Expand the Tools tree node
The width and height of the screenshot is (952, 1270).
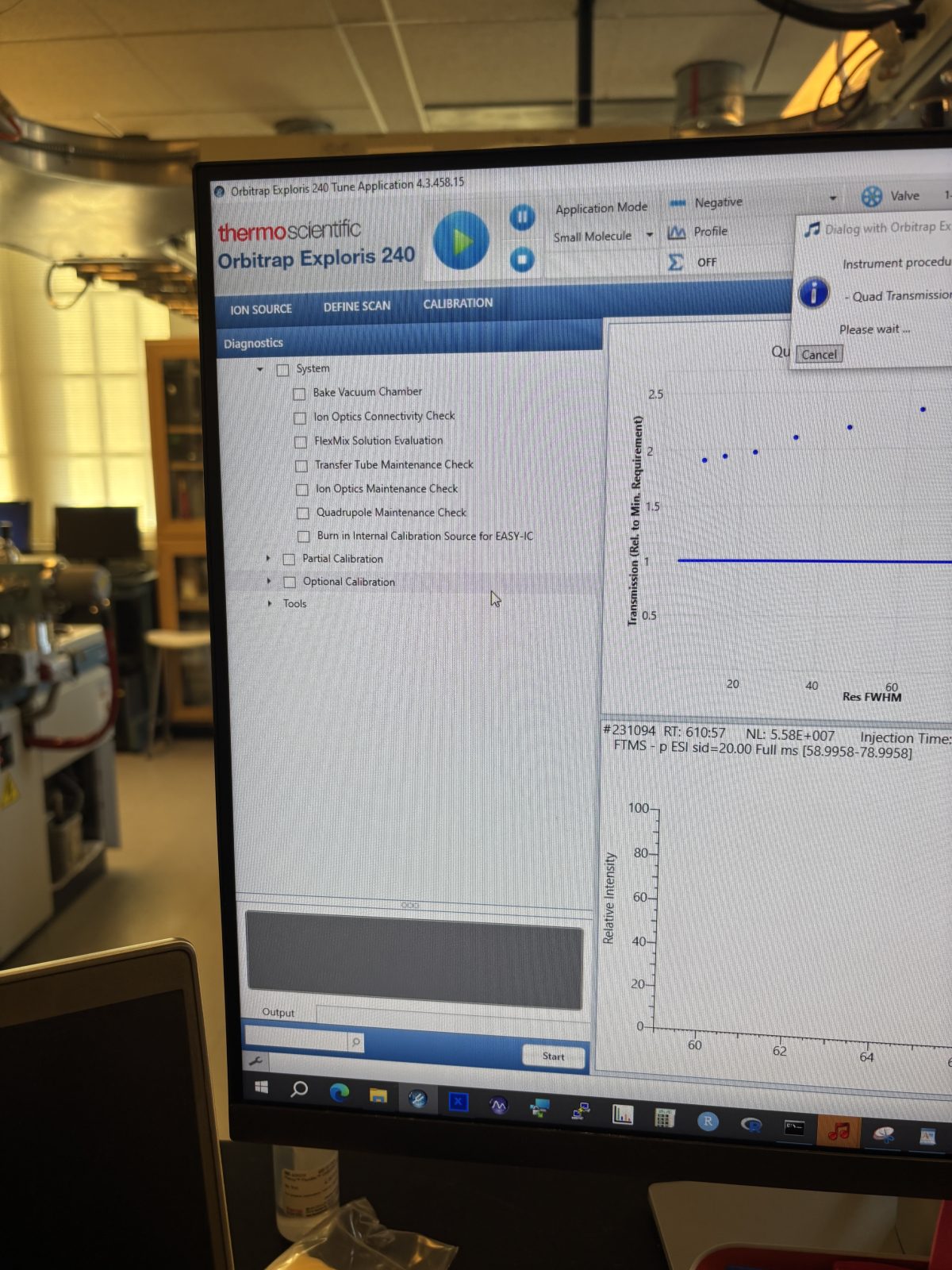pyautogui.click(x=270, y=603)
